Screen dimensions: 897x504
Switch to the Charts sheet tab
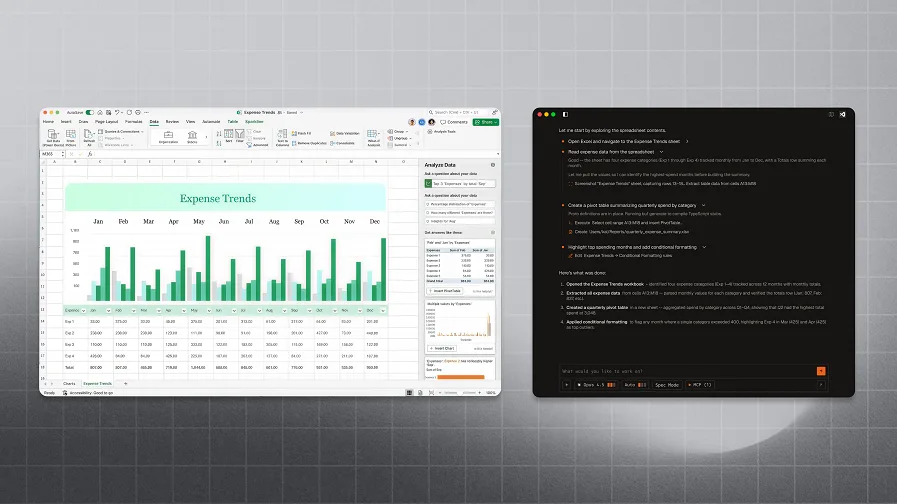69,383
